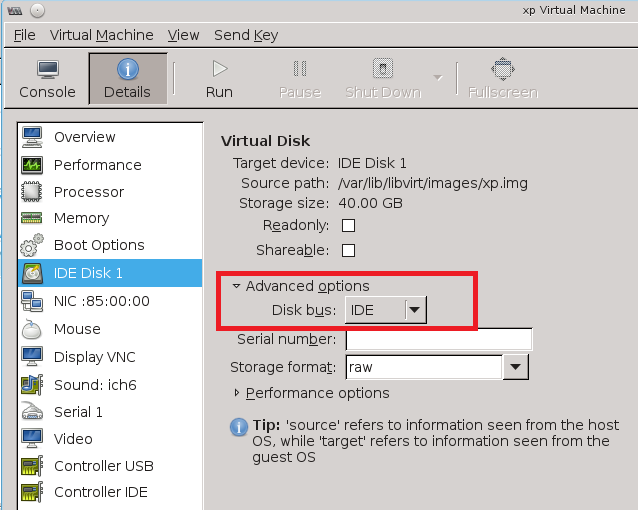
Task: Select NIC :85:00:00 in hardware list
Action: tap(101, 300)
